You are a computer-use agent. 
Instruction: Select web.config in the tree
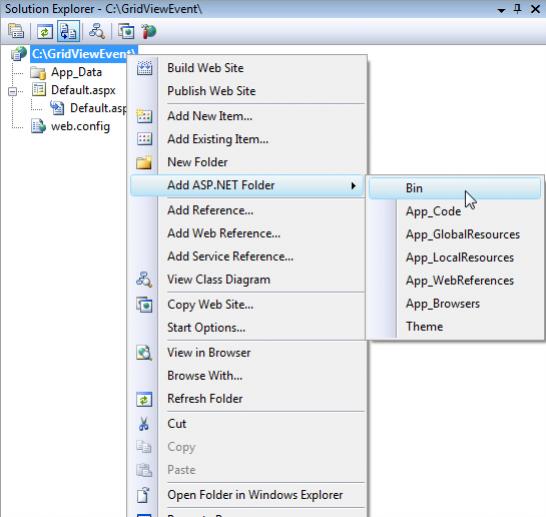pos(80,126)
